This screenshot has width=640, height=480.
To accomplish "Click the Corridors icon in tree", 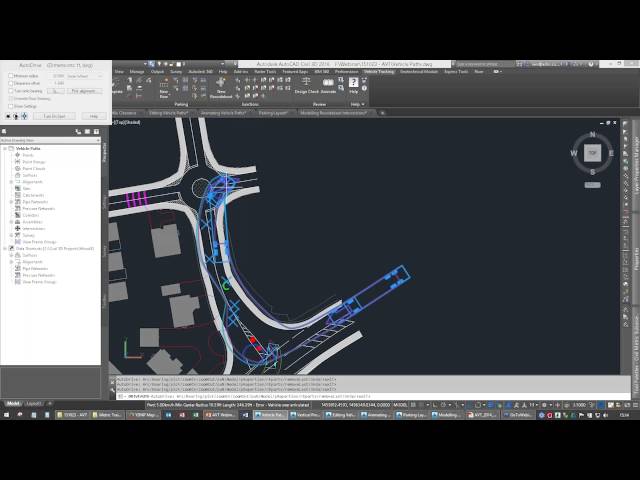I will [x=18, y=215].
